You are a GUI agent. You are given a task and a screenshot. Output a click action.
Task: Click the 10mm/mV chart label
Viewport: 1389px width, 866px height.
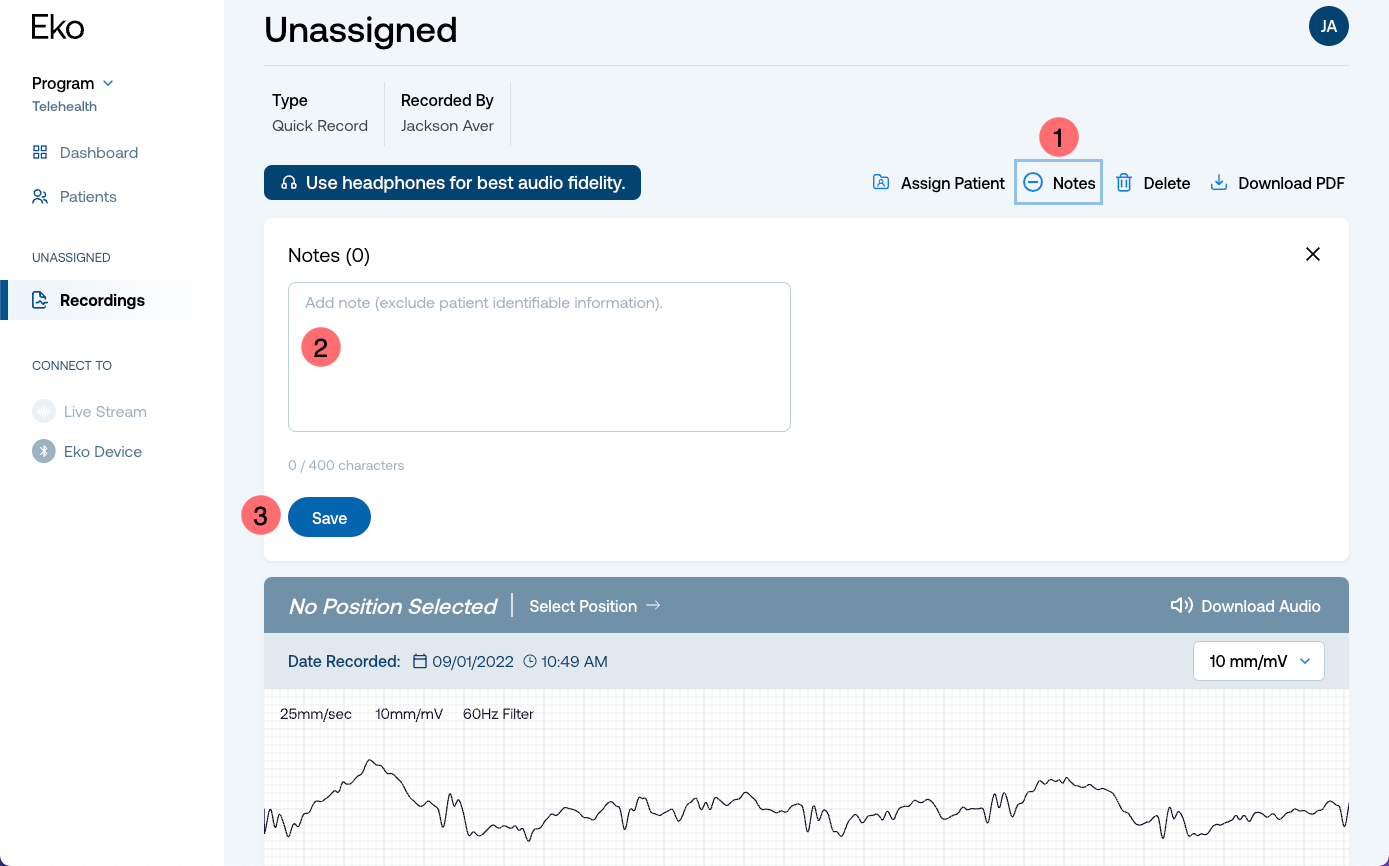click(x=409, y=714)
